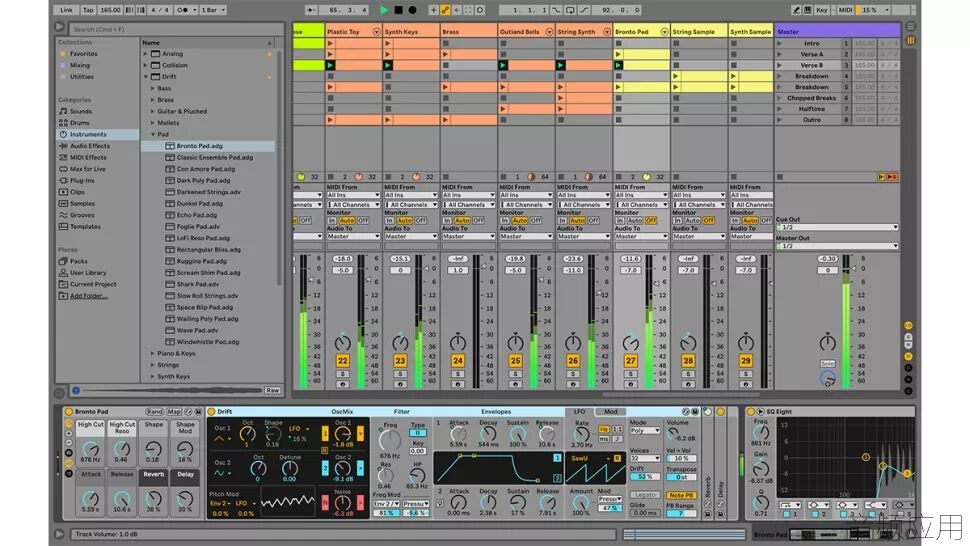The height and width of the screenshot is (546, 970).
Task: Open Samples category in browser
Action: (x=82, y=203)
